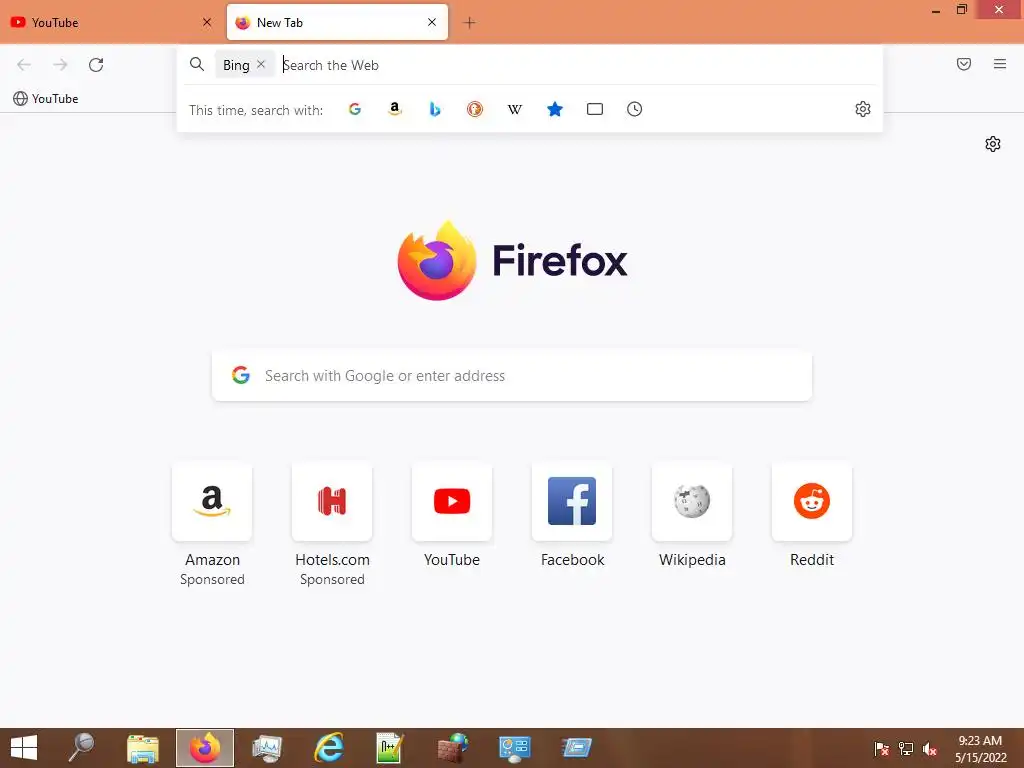Image resolution: width=1024 pixels, height=768 pixels.
Task: Close the New Tab tab
Action: coord(432,22)
